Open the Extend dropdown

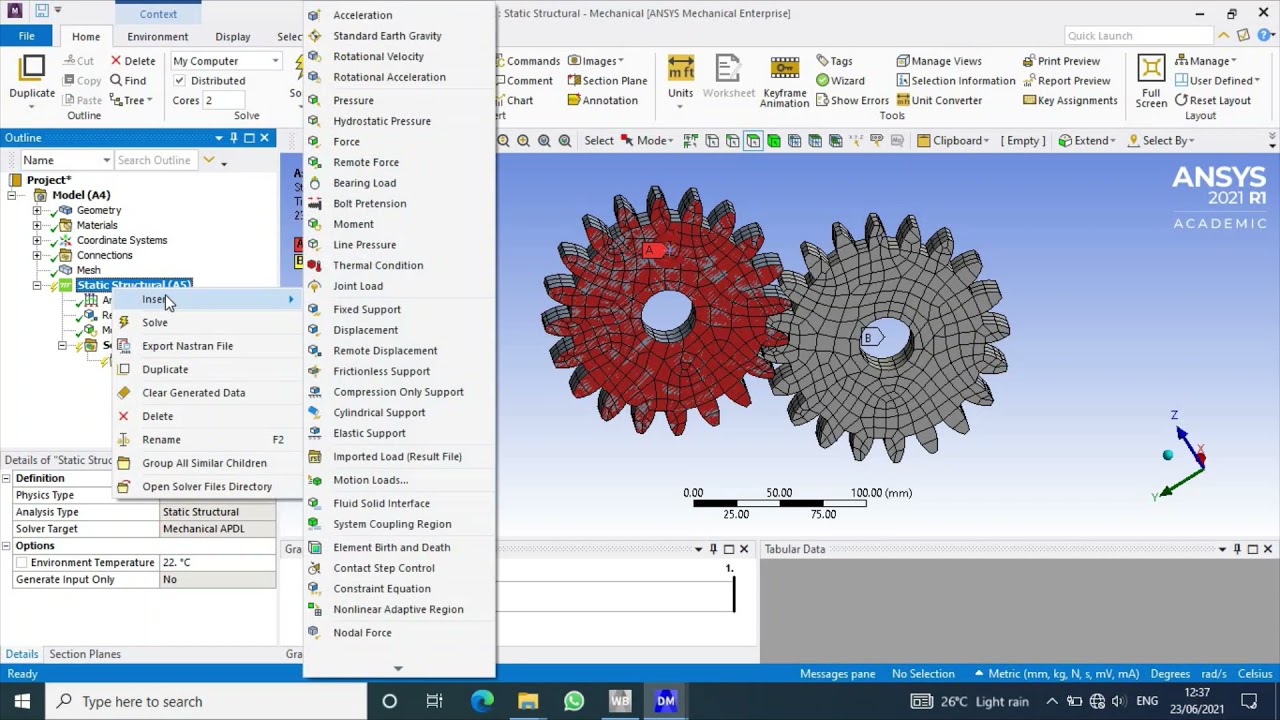pos(1088,141)
